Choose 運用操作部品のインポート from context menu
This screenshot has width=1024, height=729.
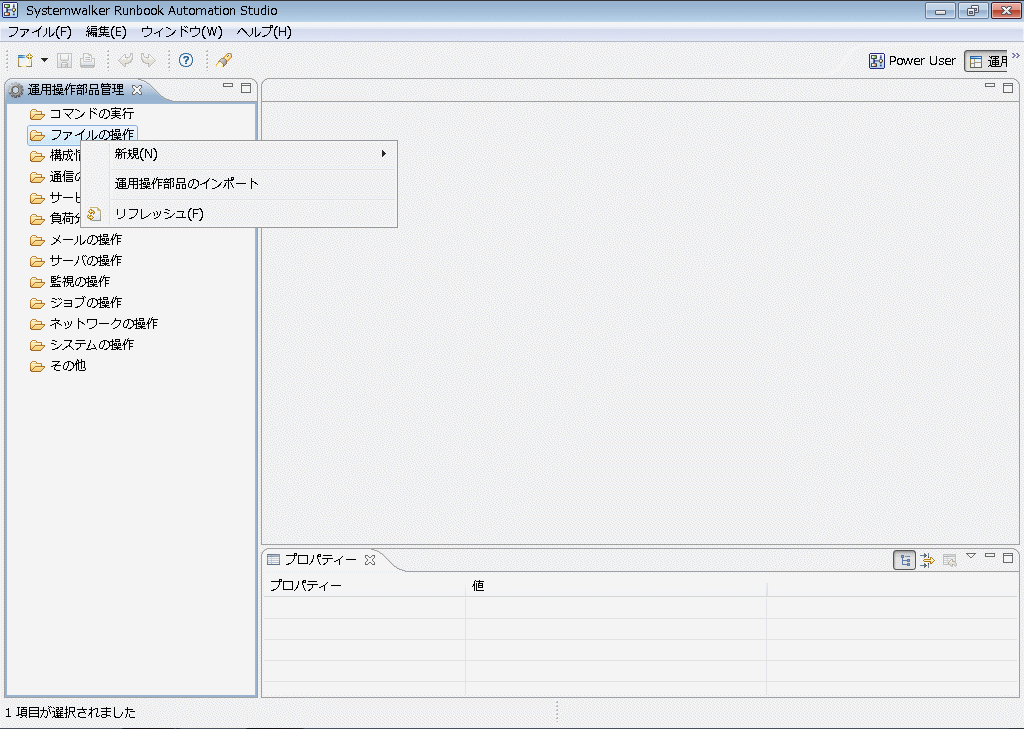coord(239,184)
